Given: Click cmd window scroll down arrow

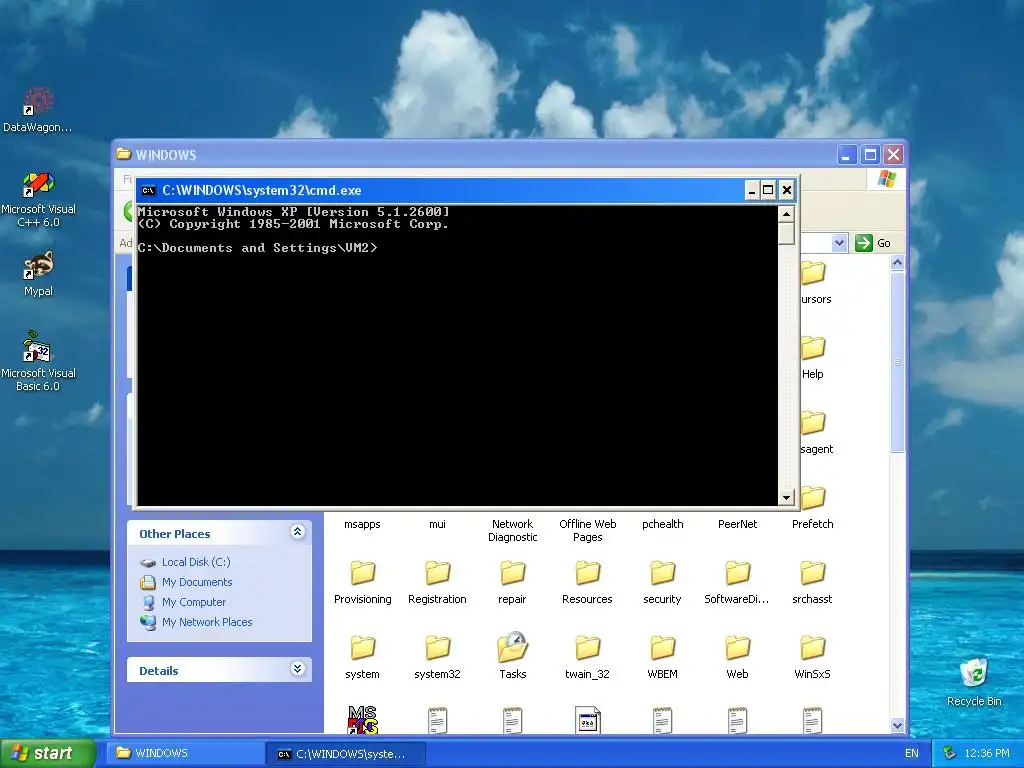Looking at the screenshot, I should point(786,498).
